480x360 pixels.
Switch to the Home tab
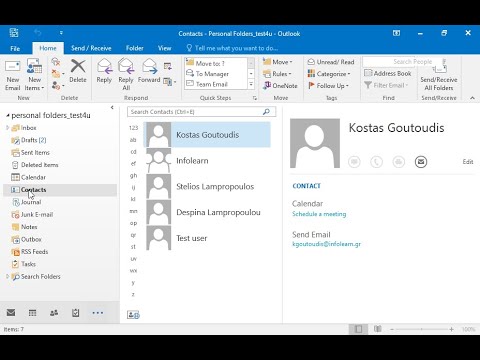[48, 48]
